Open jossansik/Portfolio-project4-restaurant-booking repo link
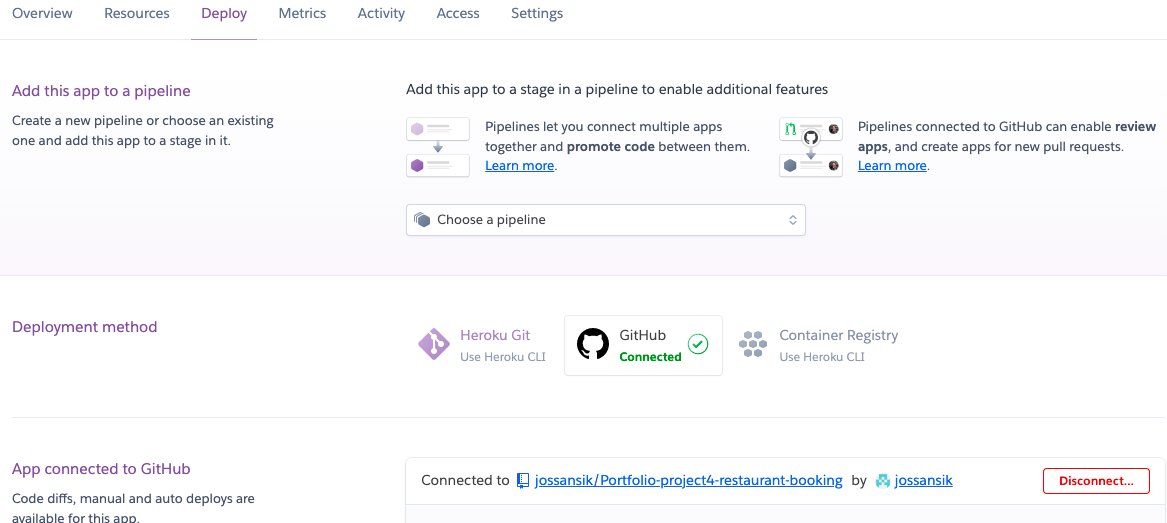This screenshot has height=523, width=1167. click(x=688, y=481)
